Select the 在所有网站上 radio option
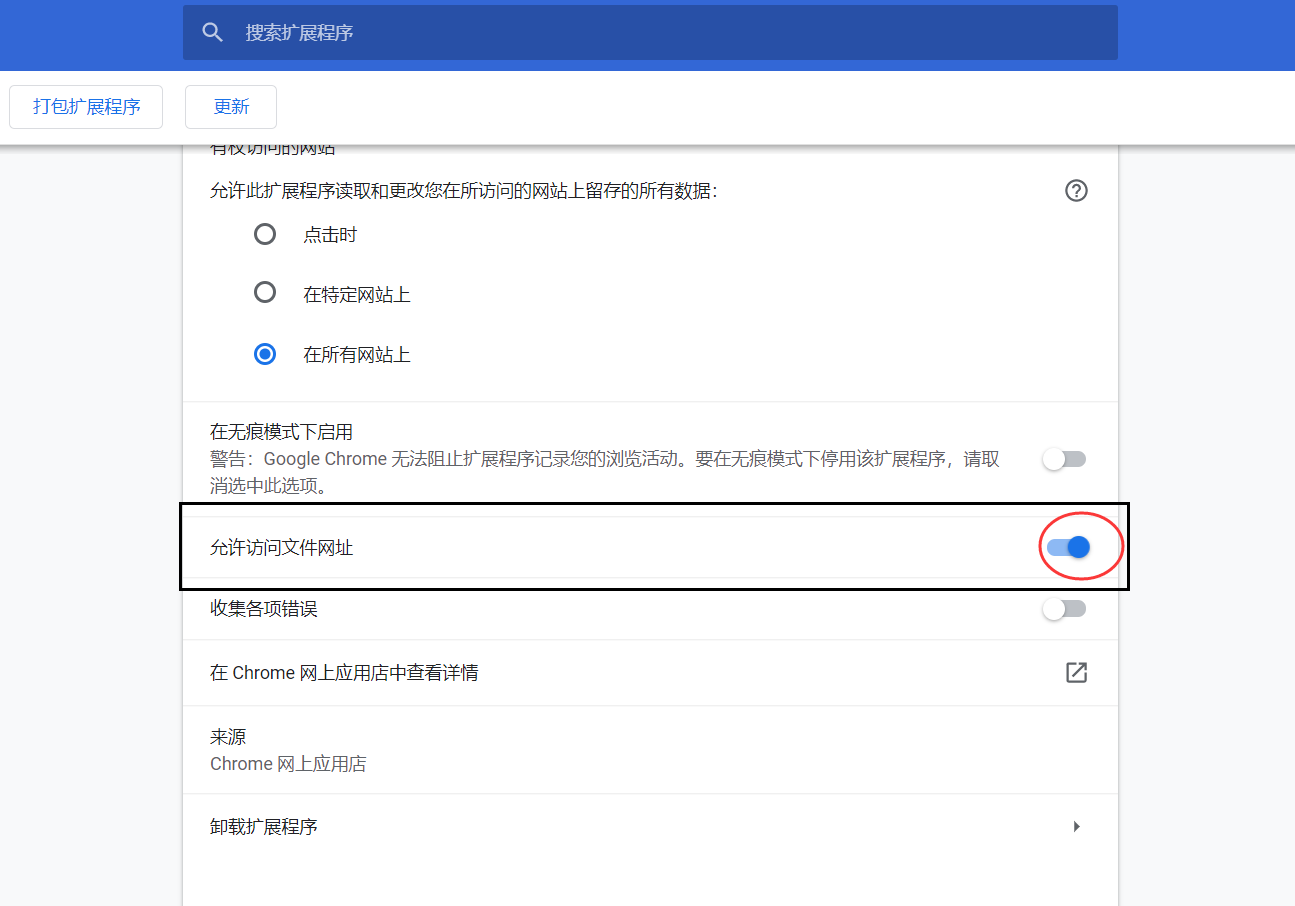Screen dimensions: 1295x906 click(x=265, y=353)
